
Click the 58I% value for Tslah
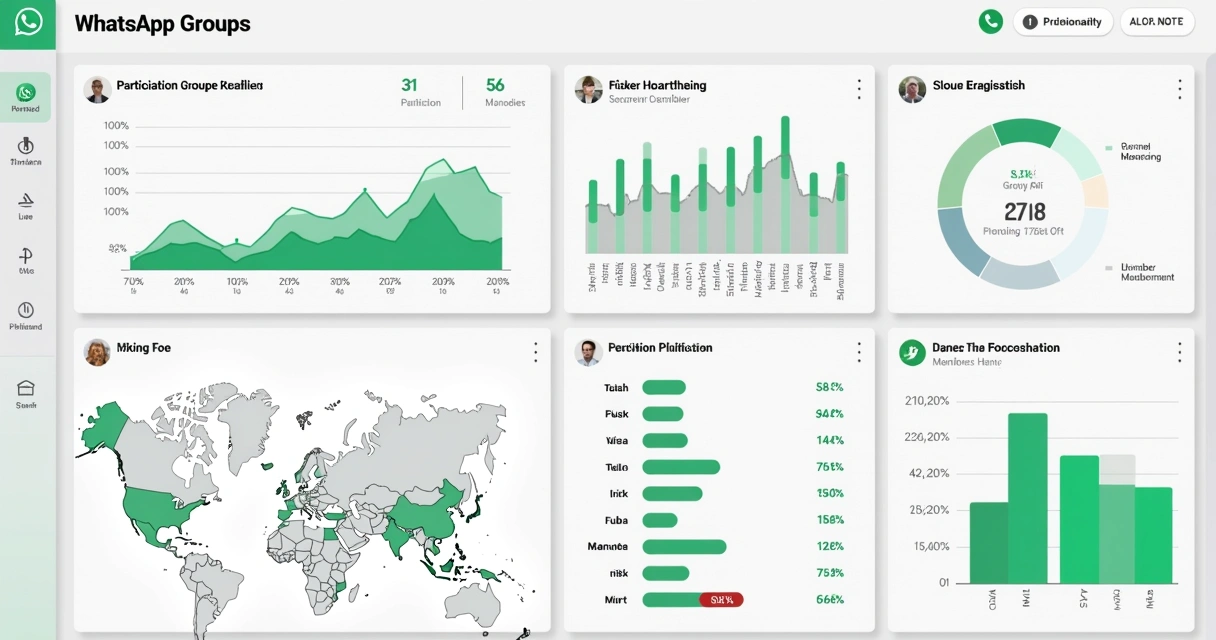(829, 387)
